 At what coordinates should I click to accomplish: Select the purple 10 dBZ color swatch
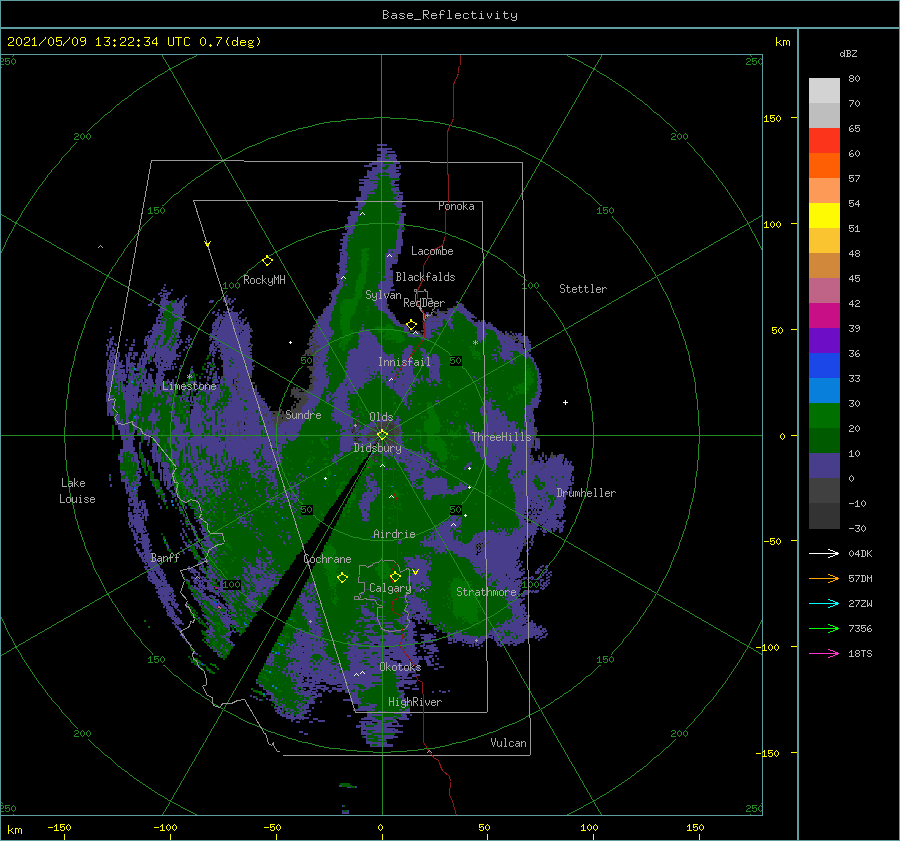[824, 466]
